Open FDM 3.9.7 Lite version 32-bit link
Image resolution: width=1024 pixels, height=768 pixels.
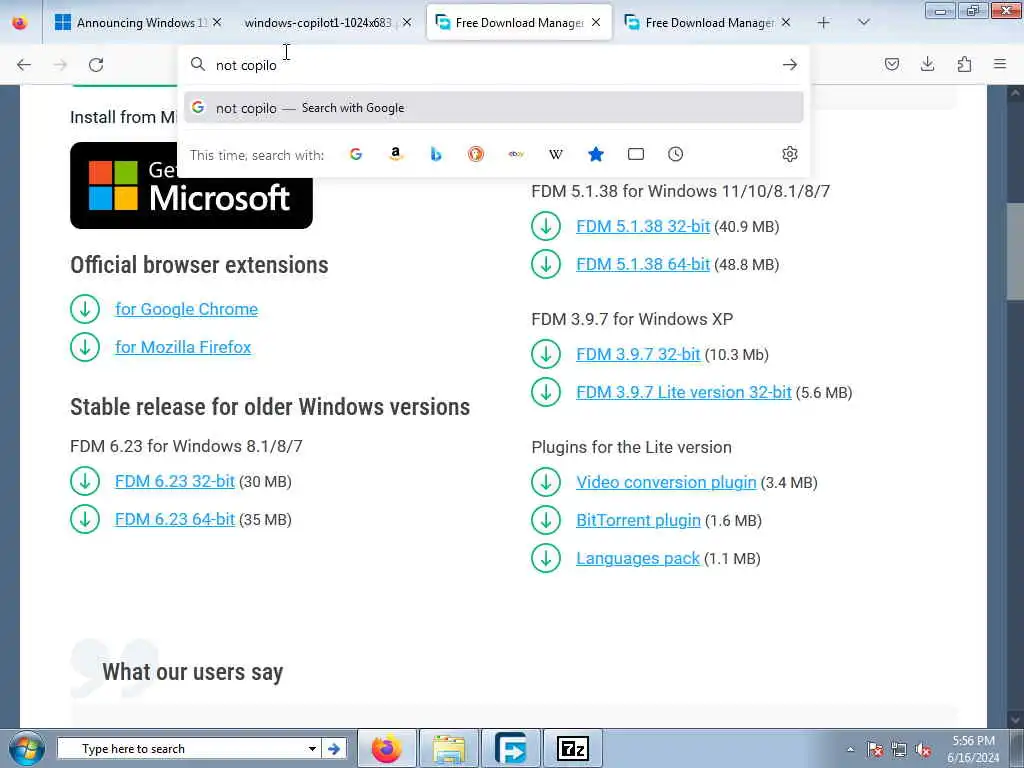click(x=684, y=392)
